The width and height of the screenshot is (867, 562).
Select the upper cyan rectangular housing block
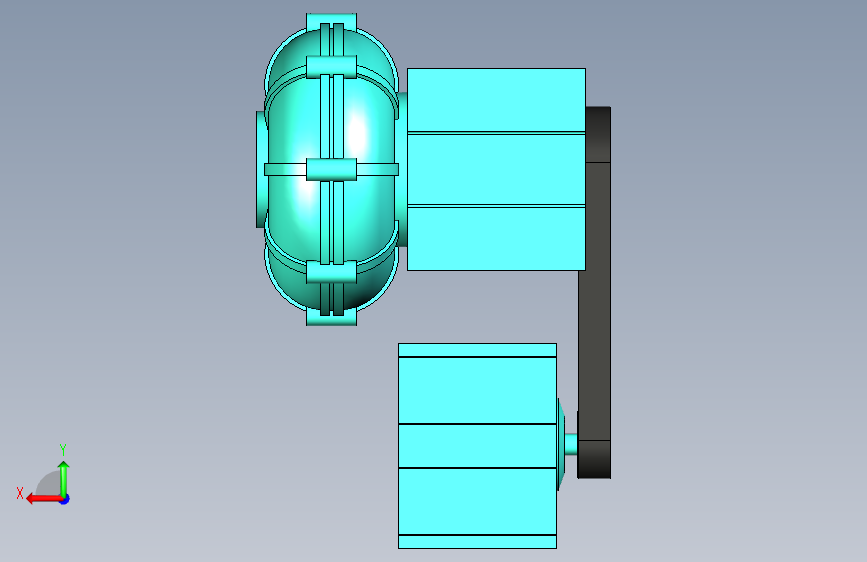coord(496,169)
